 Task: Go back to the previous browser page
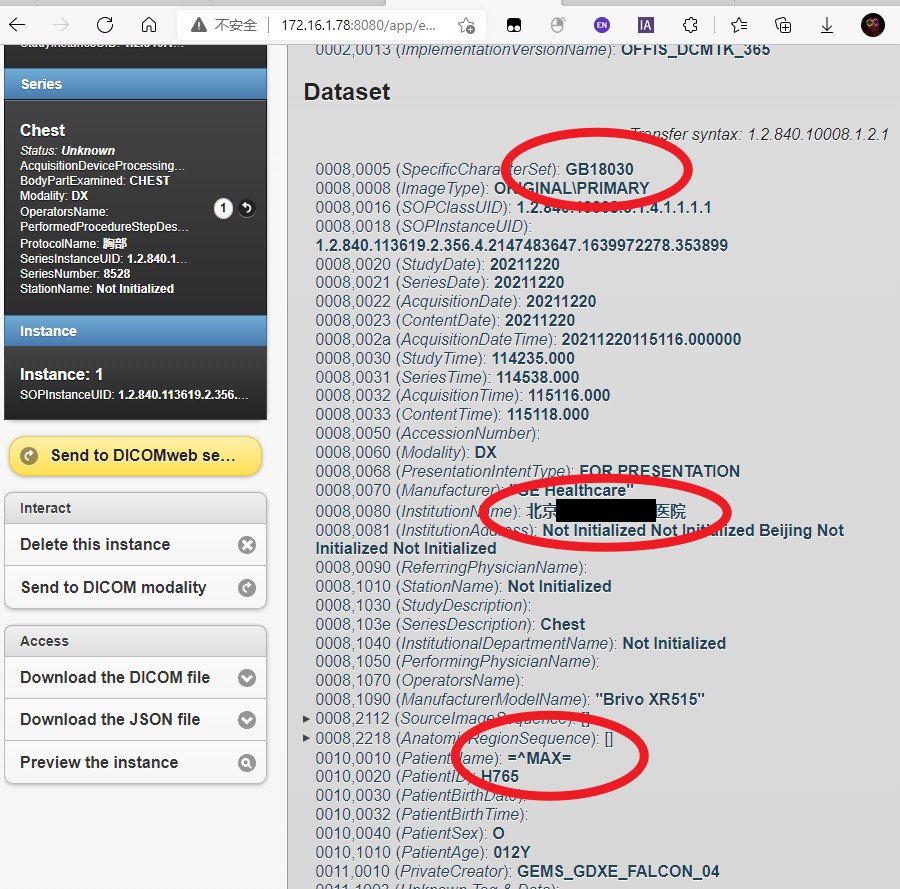(x=17, y=24)
